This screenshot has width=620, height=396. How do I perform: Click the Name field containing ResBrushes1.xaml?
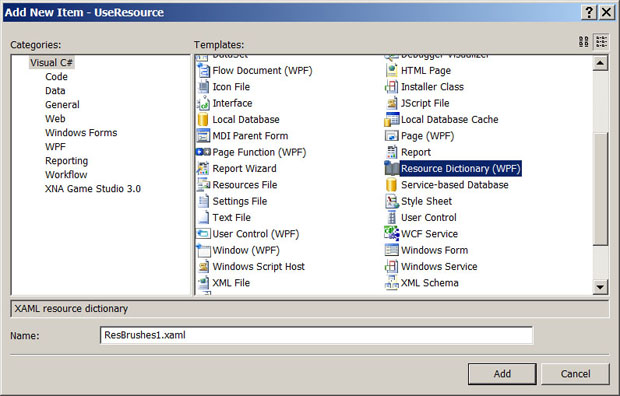point(316,335)
